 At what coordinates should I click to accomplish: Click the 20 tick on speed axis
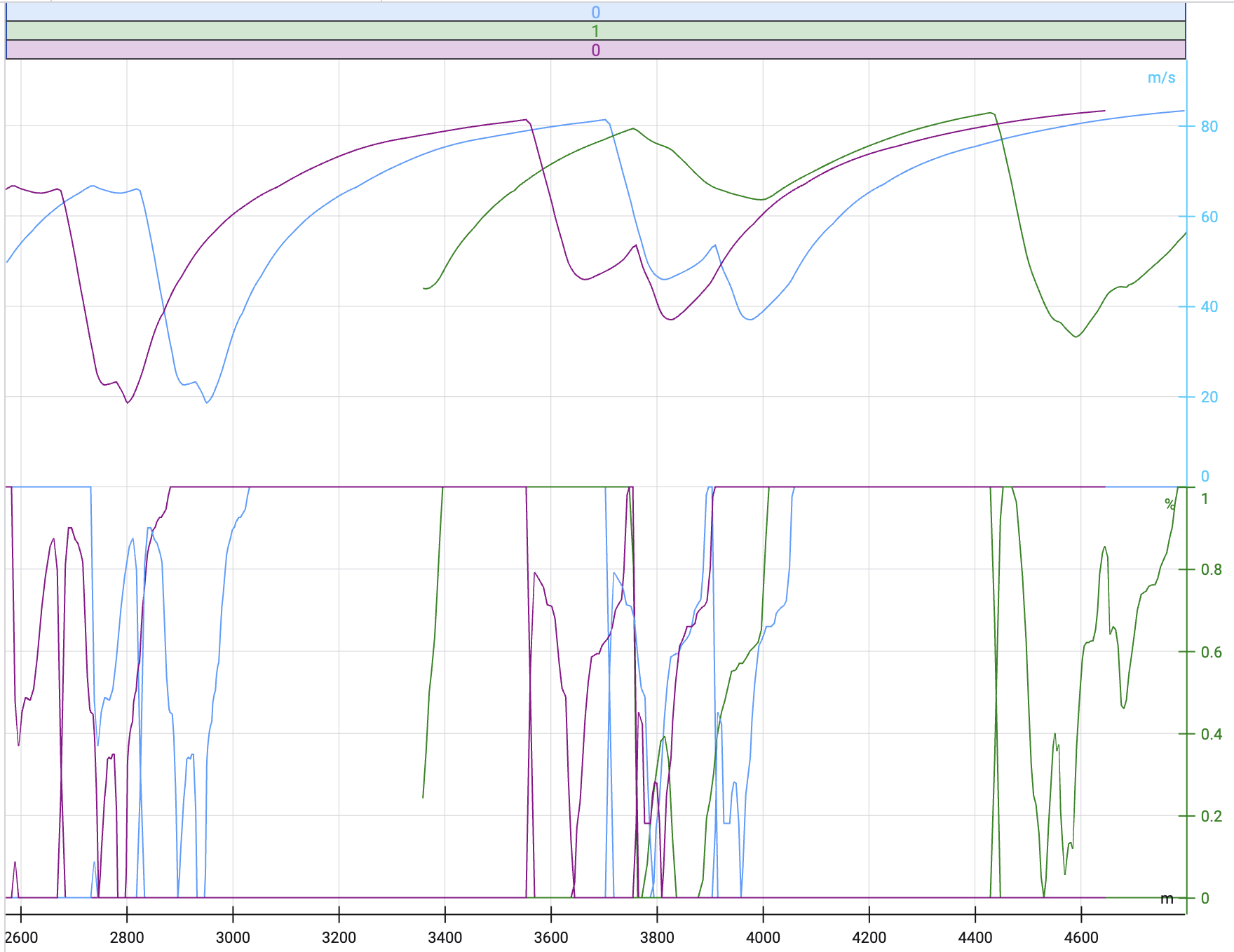[x=1209, y=397]
